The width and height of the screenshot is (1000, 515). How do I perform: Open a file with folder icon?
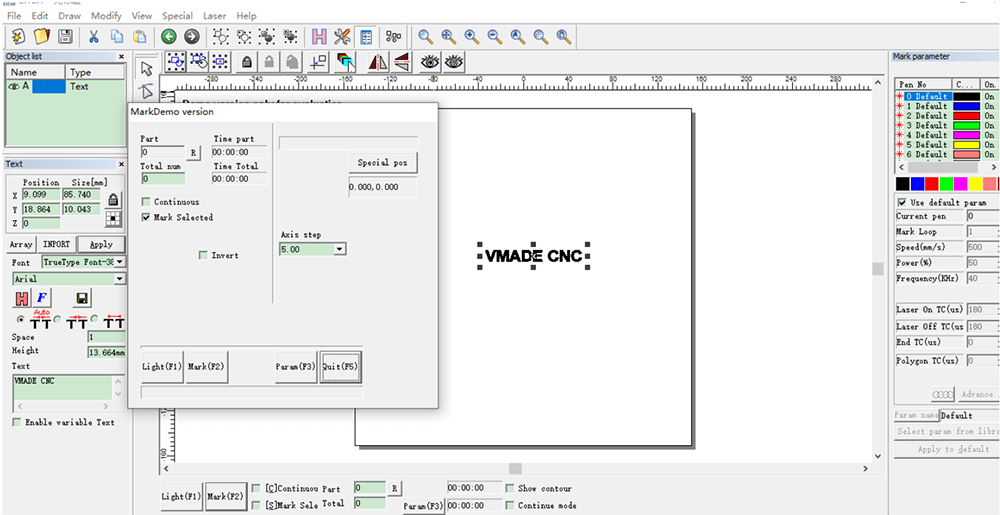(41, 36)
